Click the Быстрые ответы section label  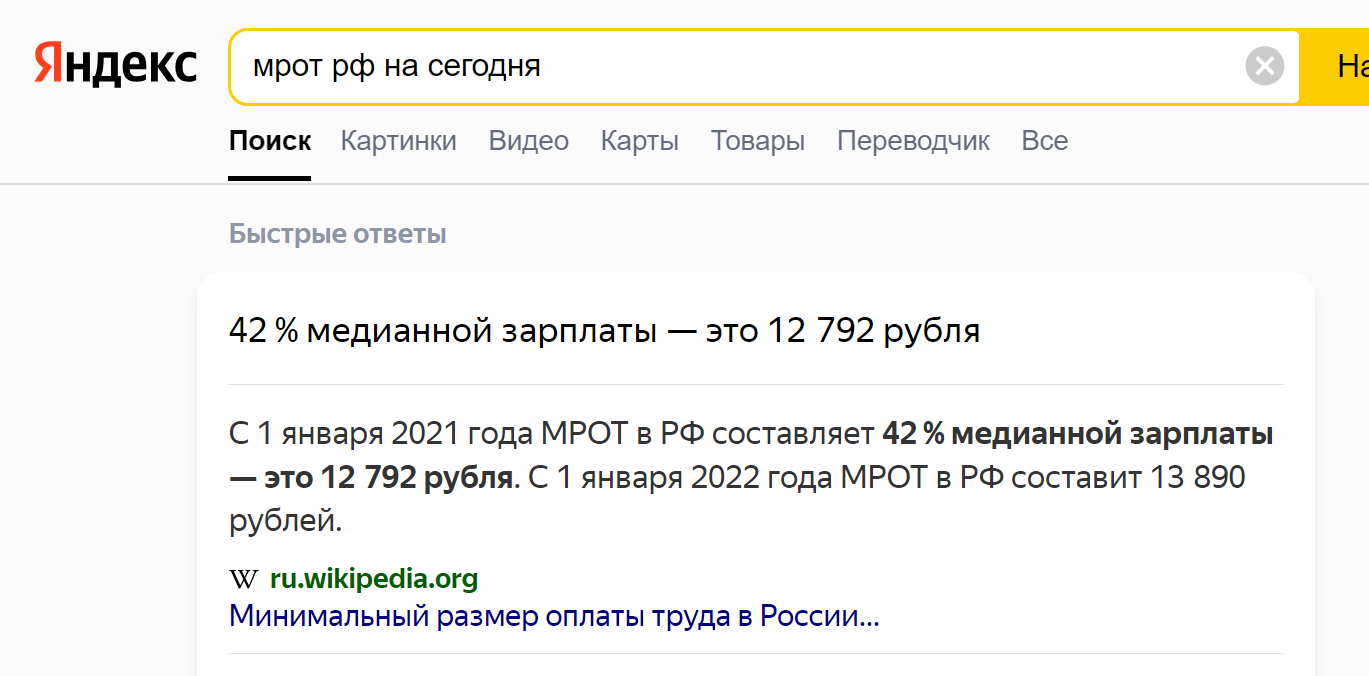338,234
